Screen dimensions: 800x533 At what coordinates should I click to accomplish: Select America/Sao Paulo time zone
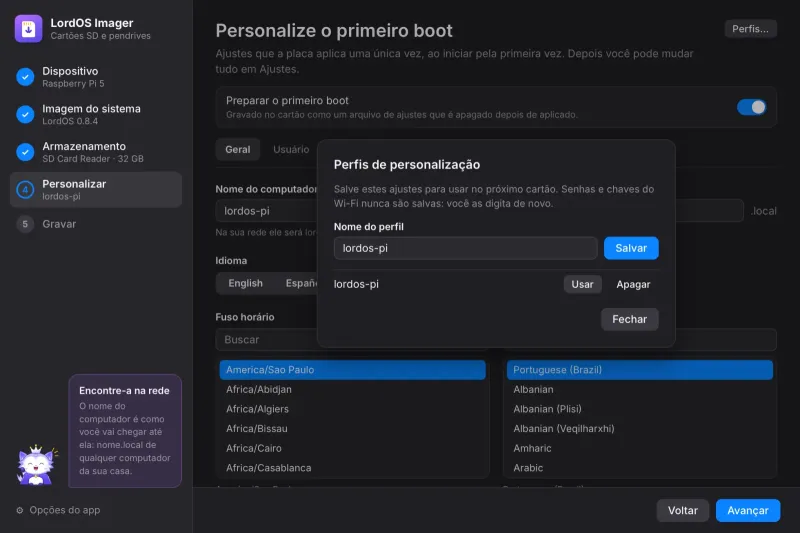(x=353, y=370)
